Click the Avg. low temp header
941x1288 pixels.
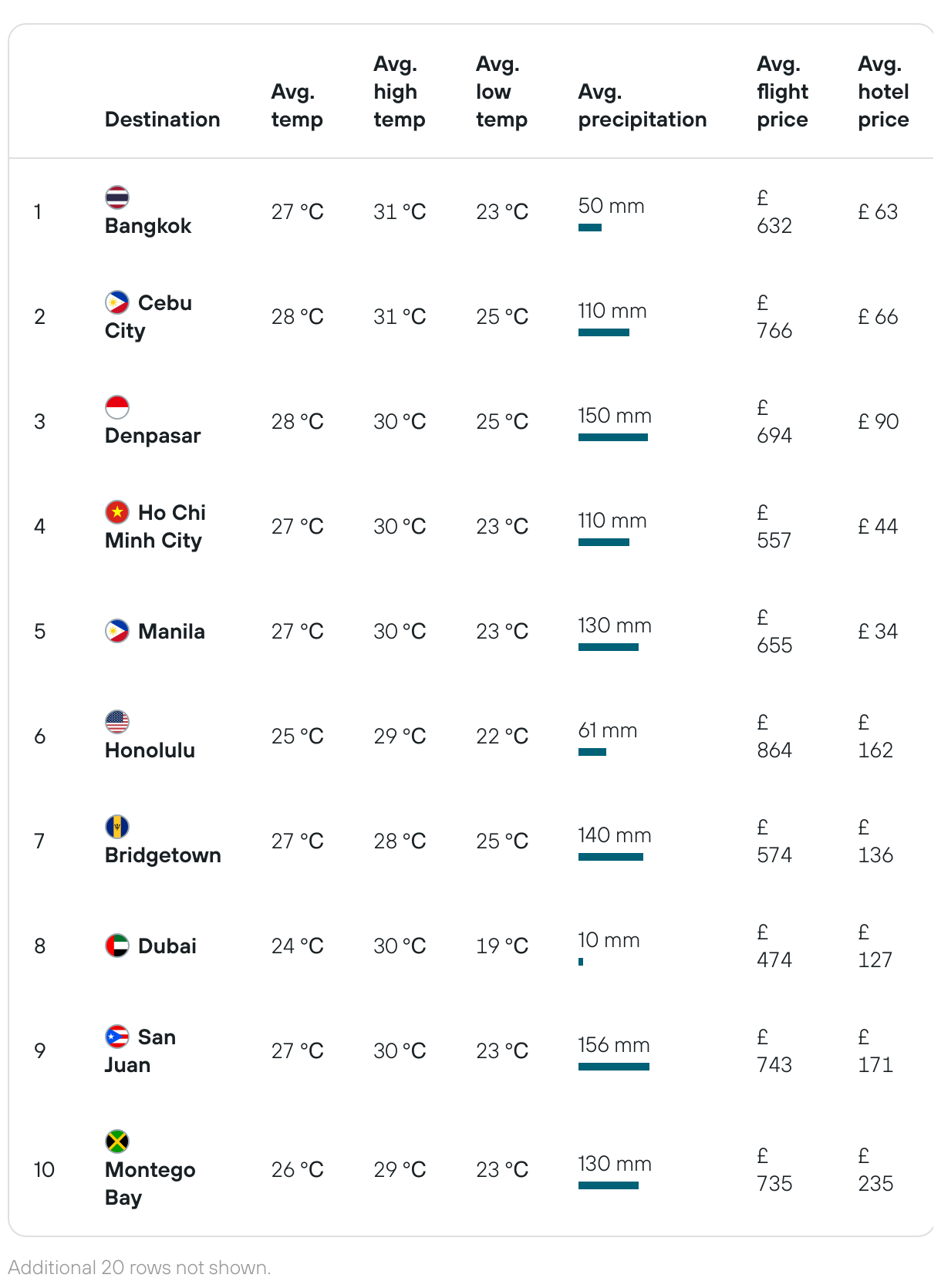coord(501,92)
